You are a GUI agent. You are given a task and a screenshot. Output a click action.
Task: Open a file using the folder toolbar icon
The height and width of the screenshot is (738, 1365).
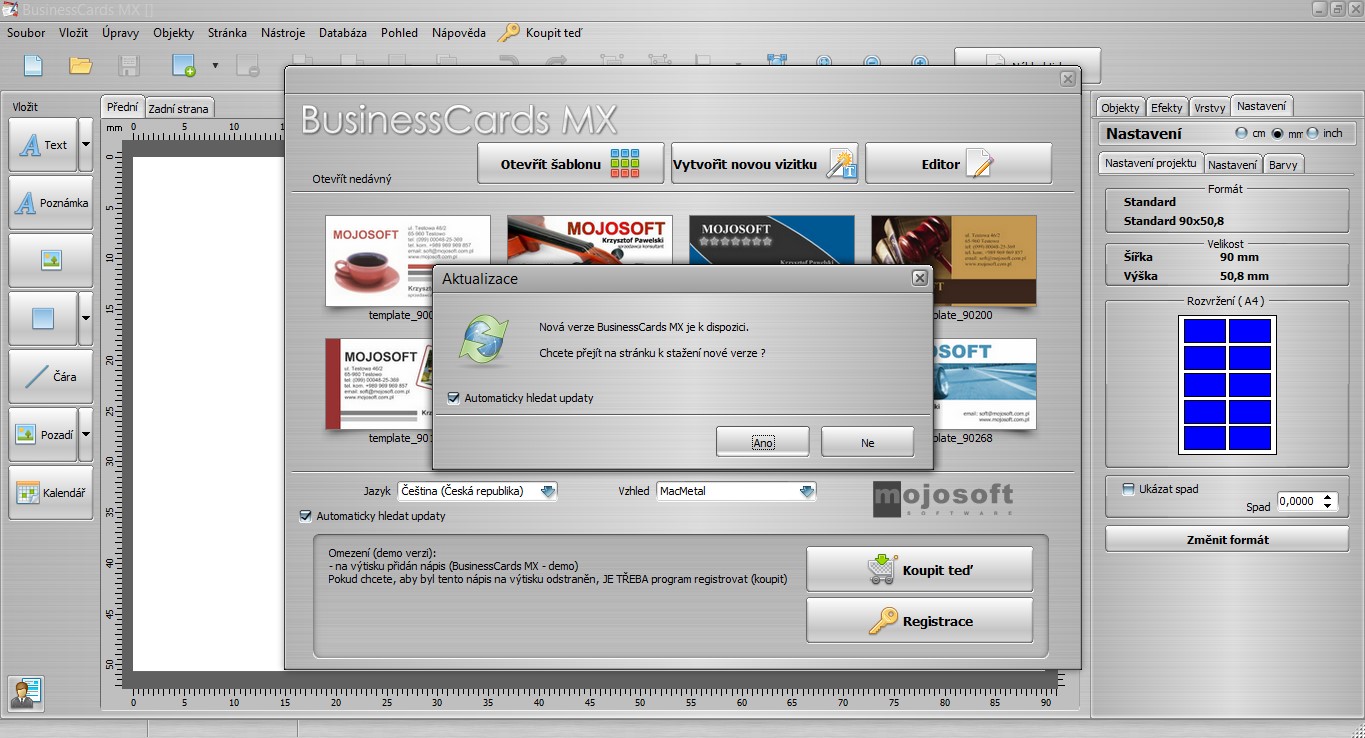81,66
